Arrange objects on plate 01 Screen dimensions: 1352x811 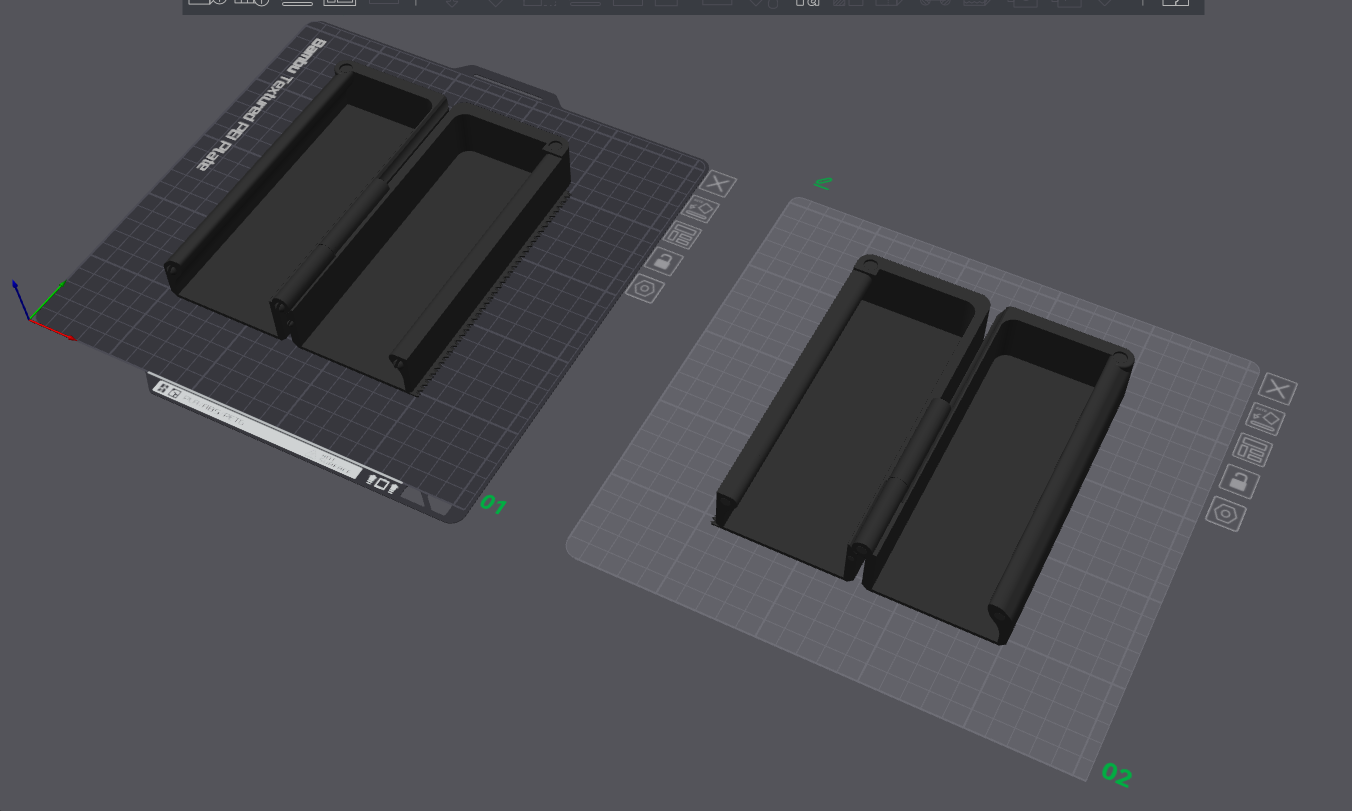[x=682, y=236]
